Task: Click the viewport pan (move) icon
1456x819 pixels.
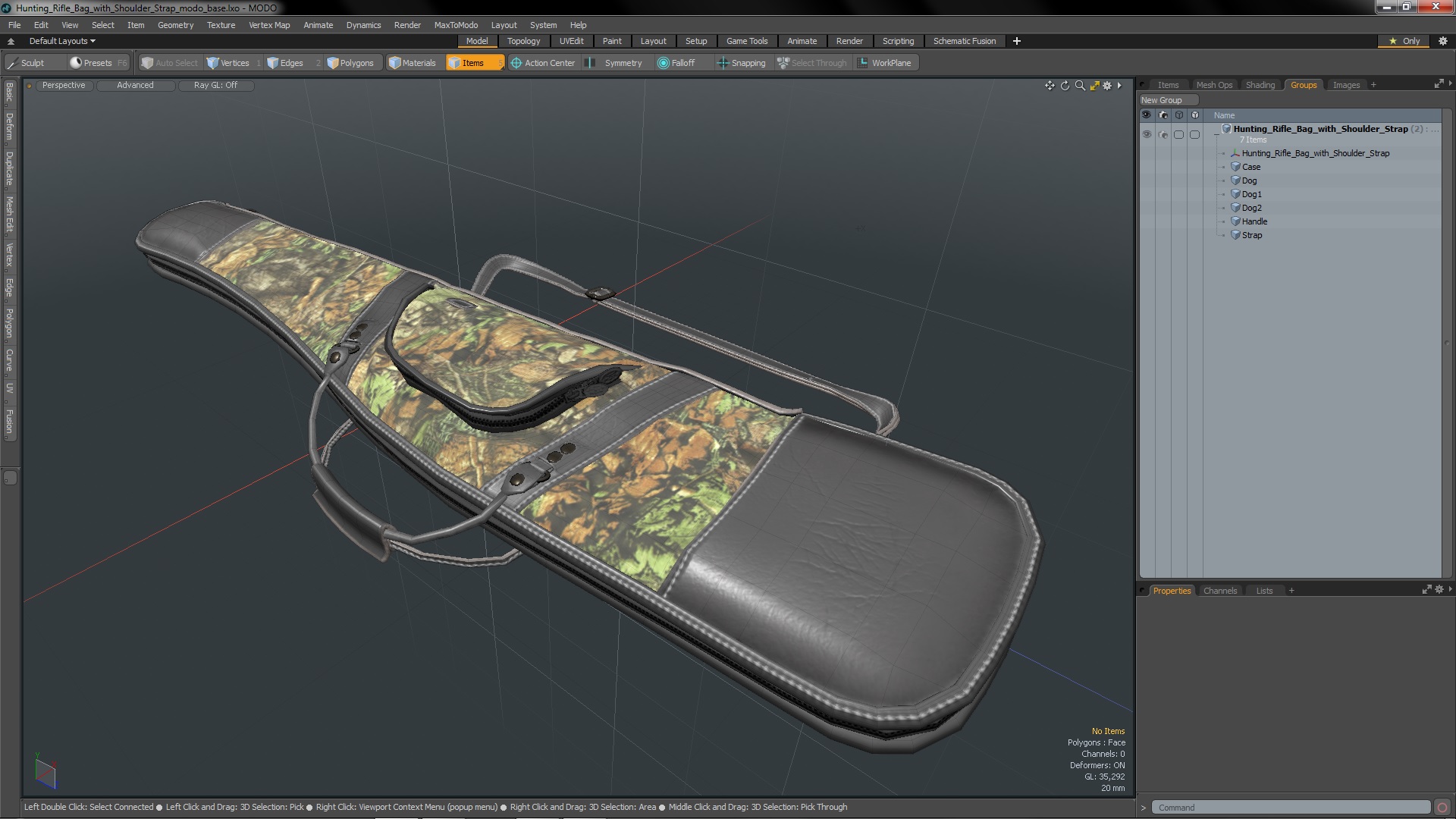Action: click(x=1050, y=86)
